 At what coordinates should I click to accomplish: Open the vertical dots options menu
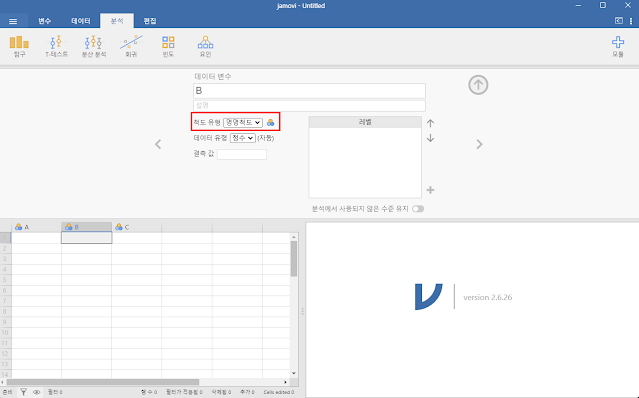631,21
